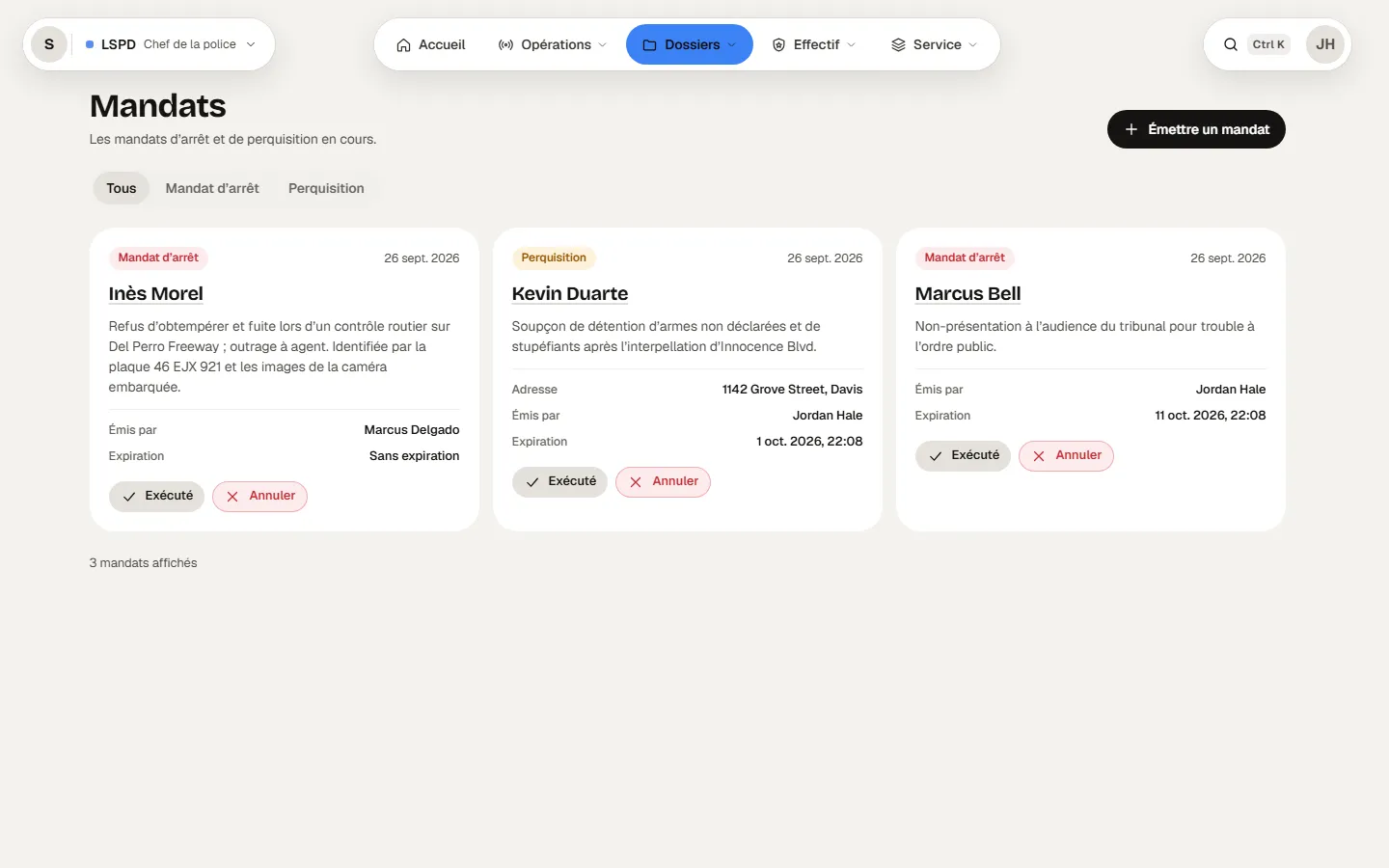
Task: Open Marcus Bell profile link
Action: pyautogui.click(x=967, y=293)
